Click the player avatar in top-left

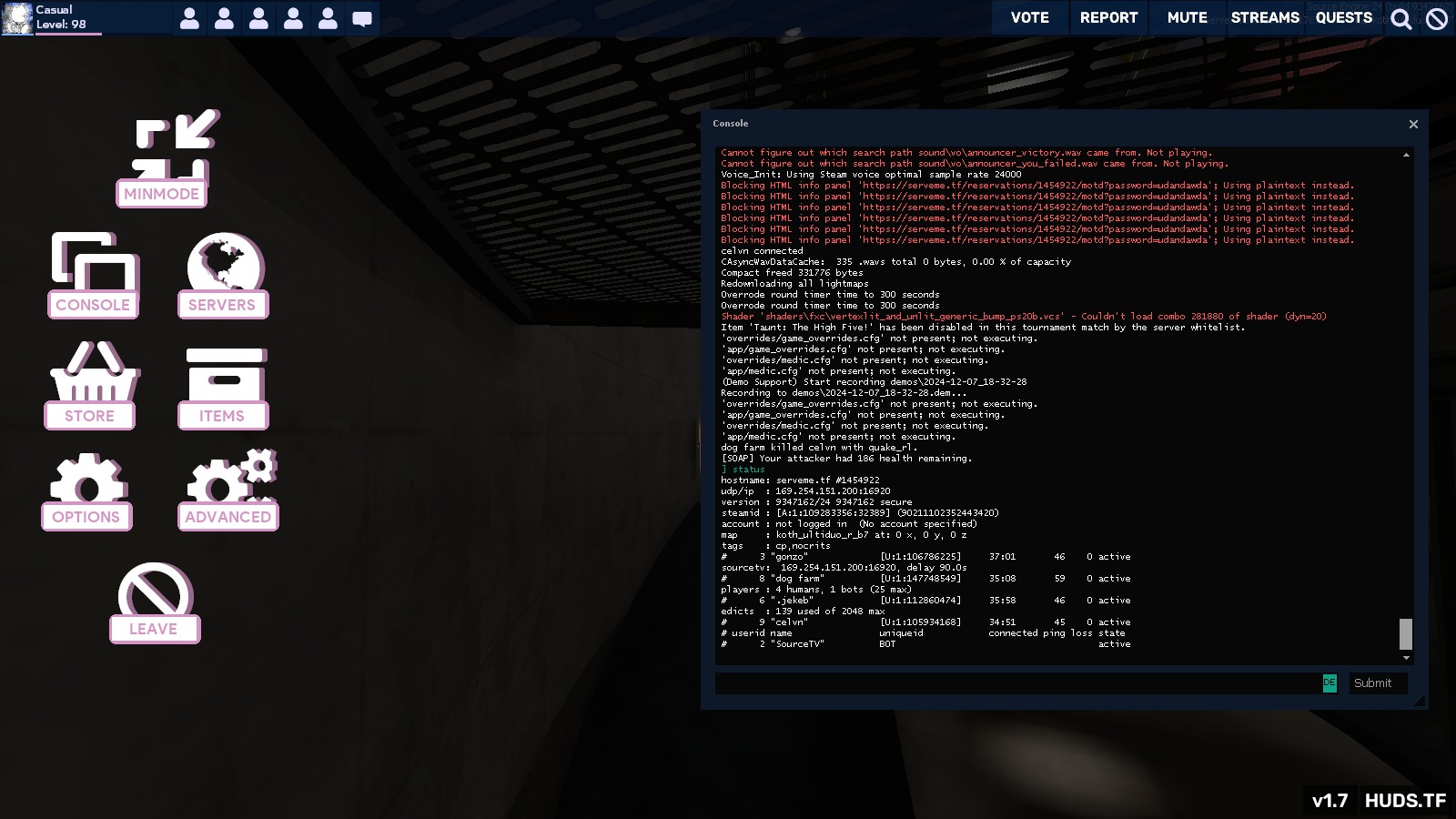(17, 18)
